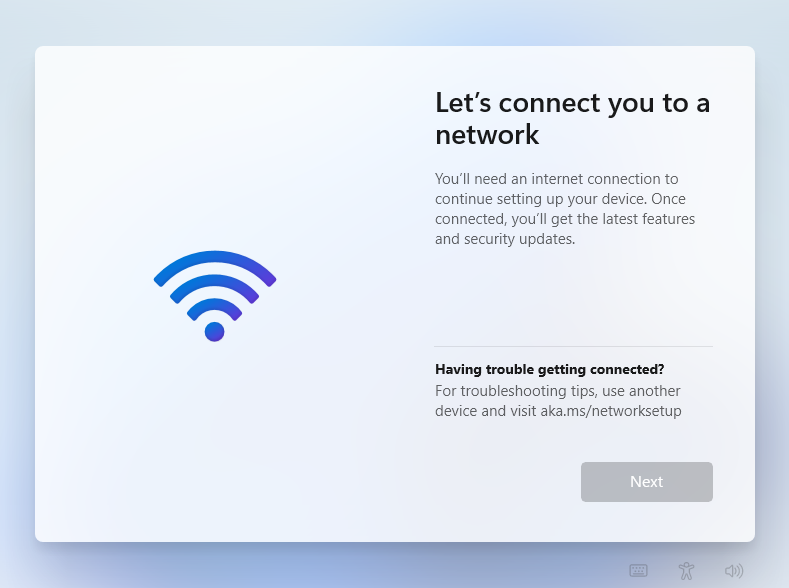
Task: Click the 'Let's connect you to a' heading line
Action: click(x=573, y=103)
